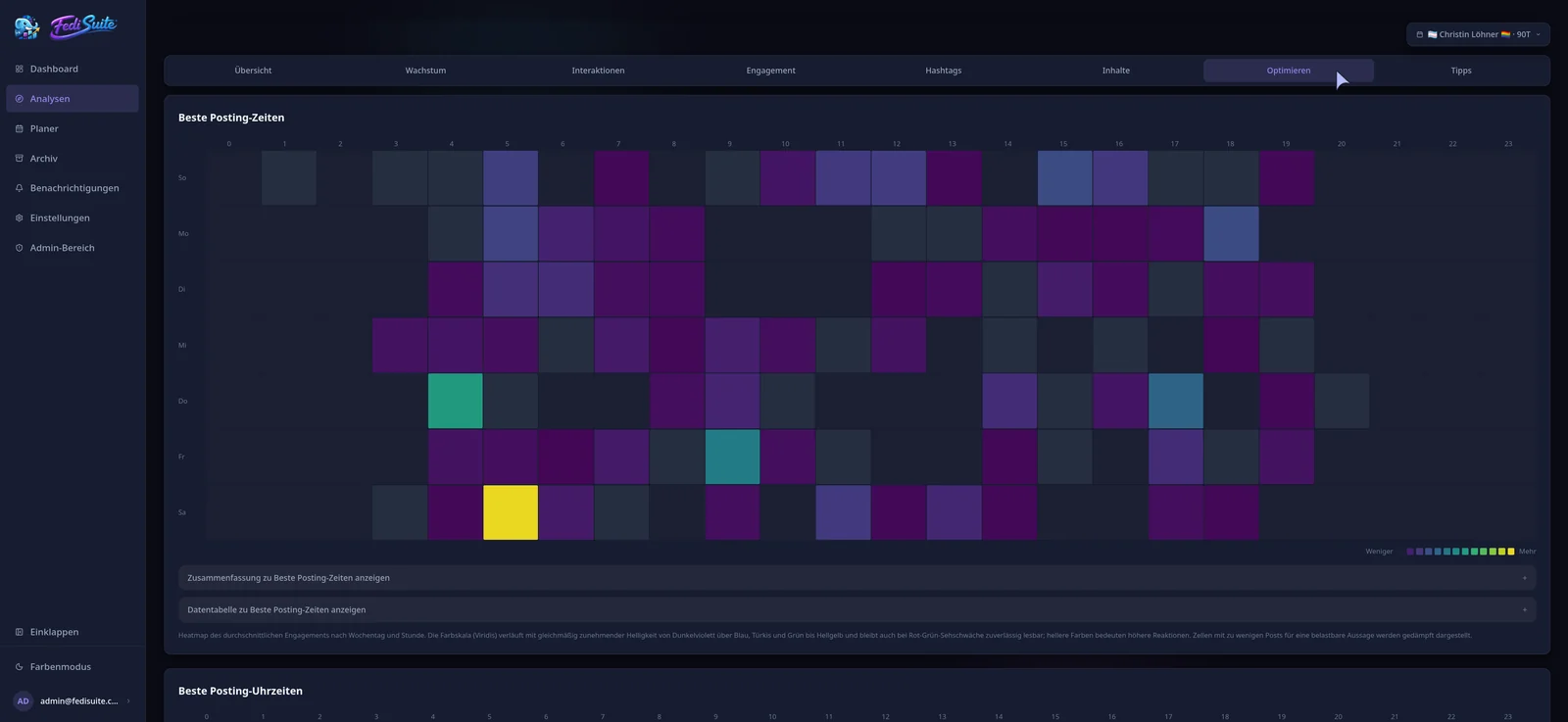Switch to the Übersicht tab
This screenshot has height=722, width=1568.
pos(253,71)
